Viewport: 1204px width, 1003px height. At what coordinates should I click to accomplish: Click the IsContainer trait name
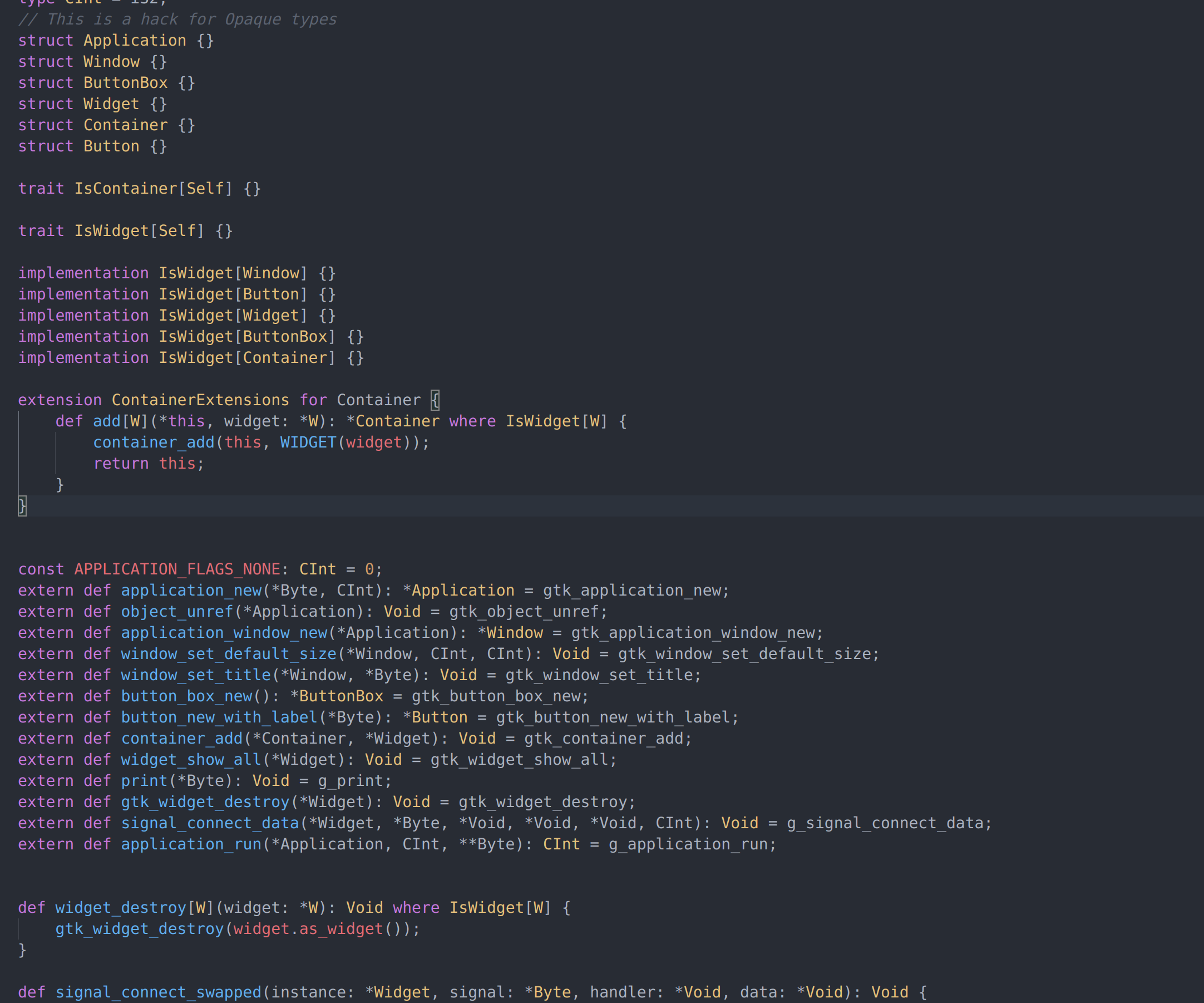(126, 189)
